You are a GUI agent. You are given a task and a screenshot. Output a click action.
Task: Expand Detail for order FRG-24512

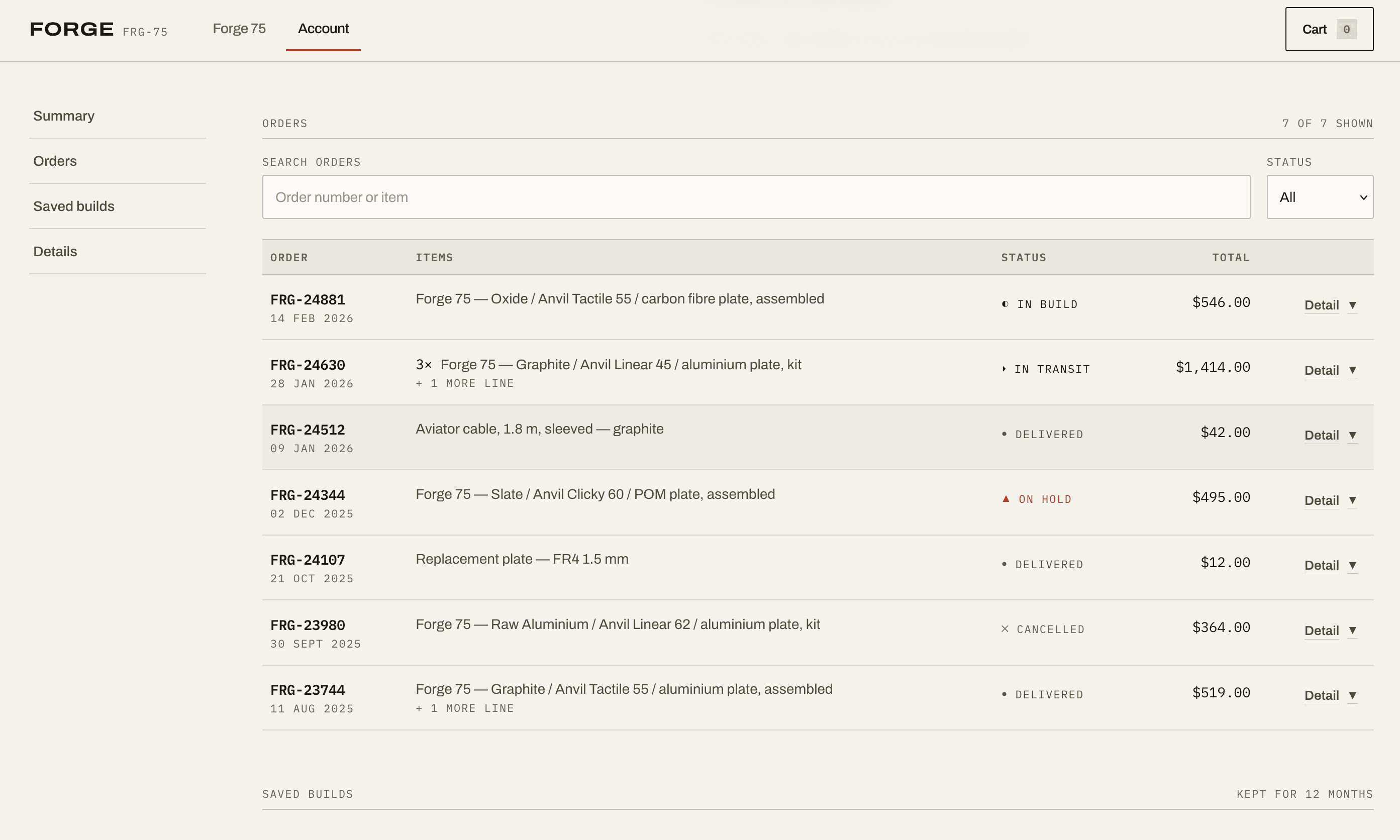(1330, 435)
